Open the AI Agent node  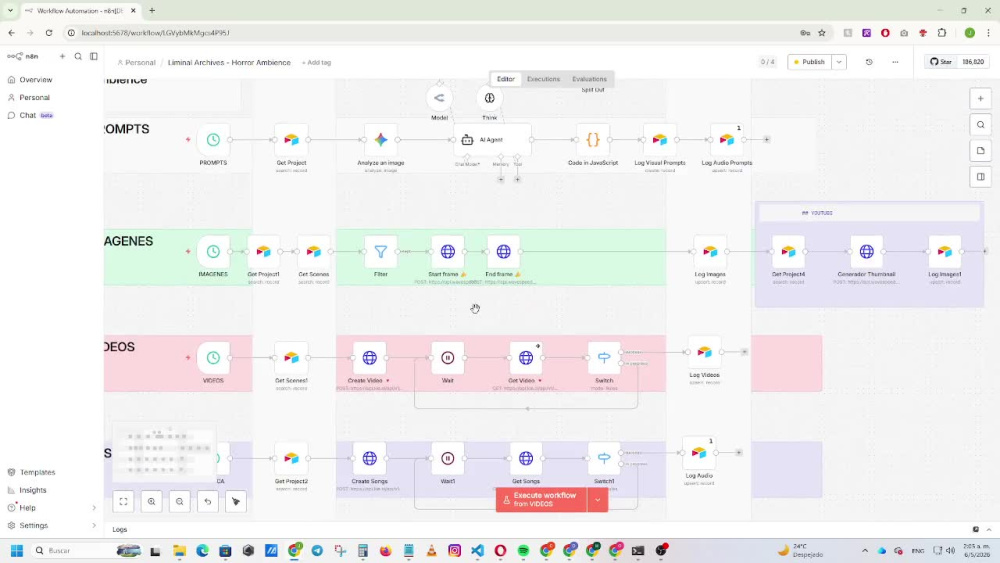pyautogui.click(x=492, y=140)
